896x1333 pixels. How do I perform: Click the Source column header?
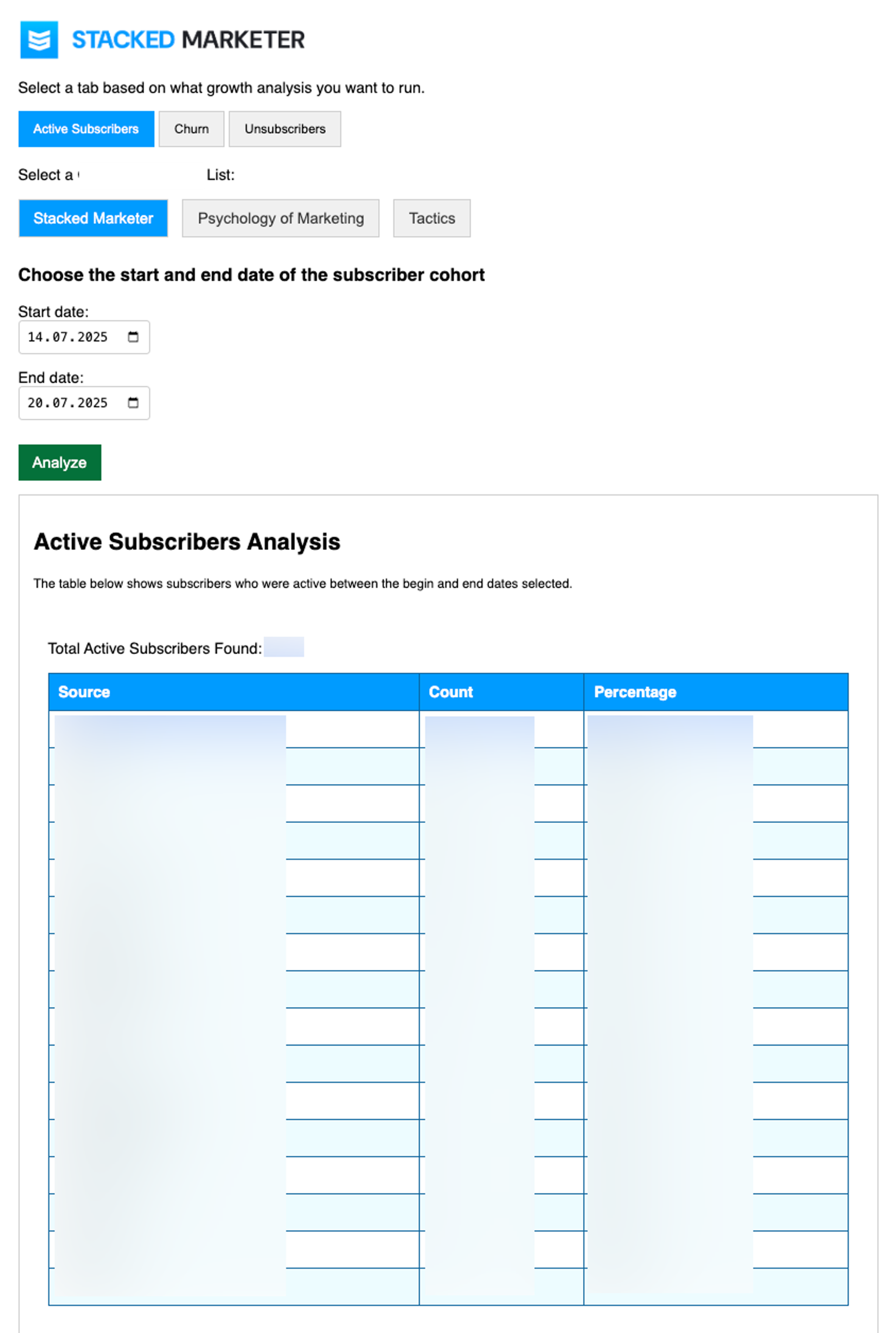84,692
